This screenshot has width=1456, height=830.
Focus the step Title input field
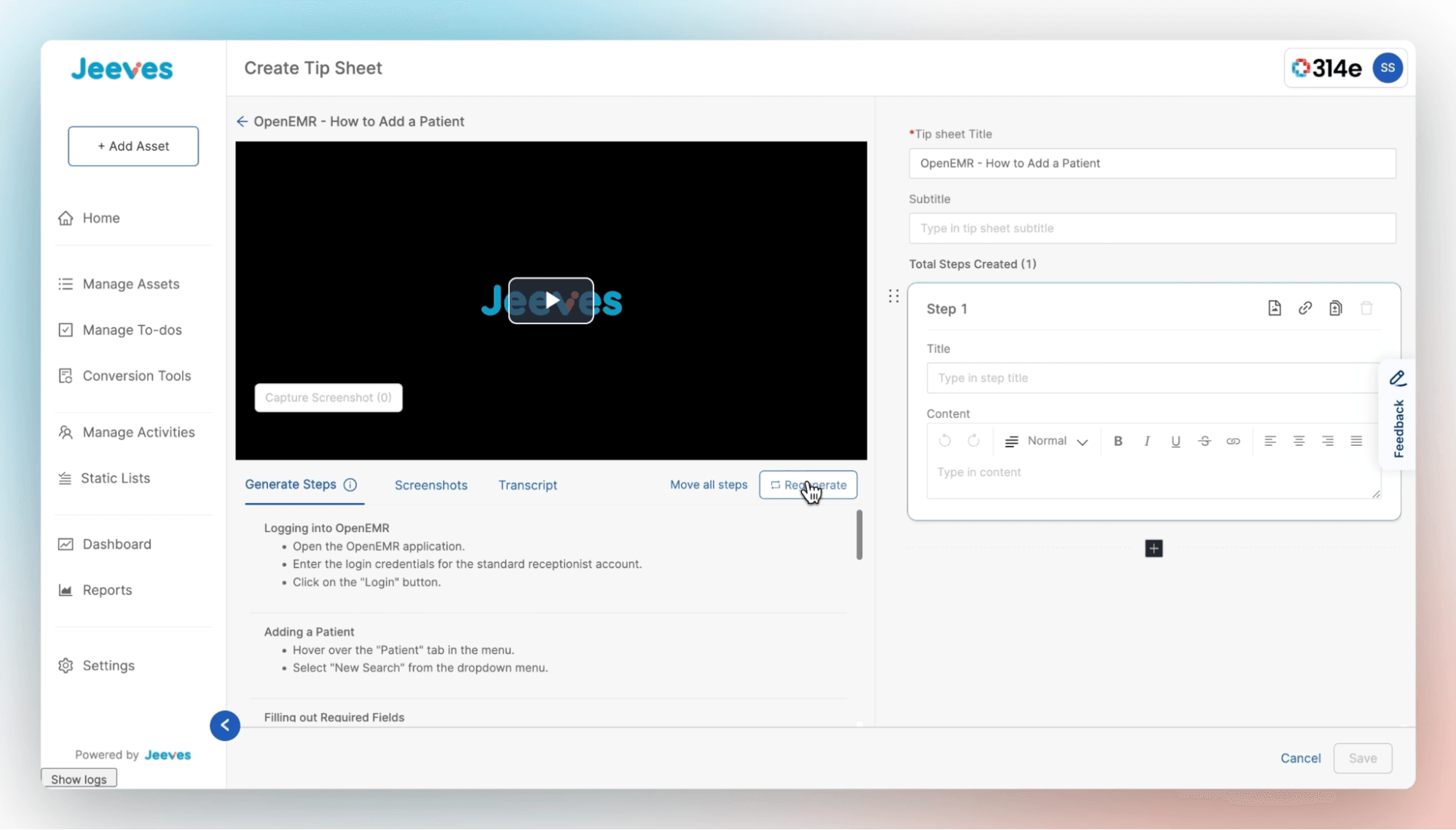tap(1152, 378)
